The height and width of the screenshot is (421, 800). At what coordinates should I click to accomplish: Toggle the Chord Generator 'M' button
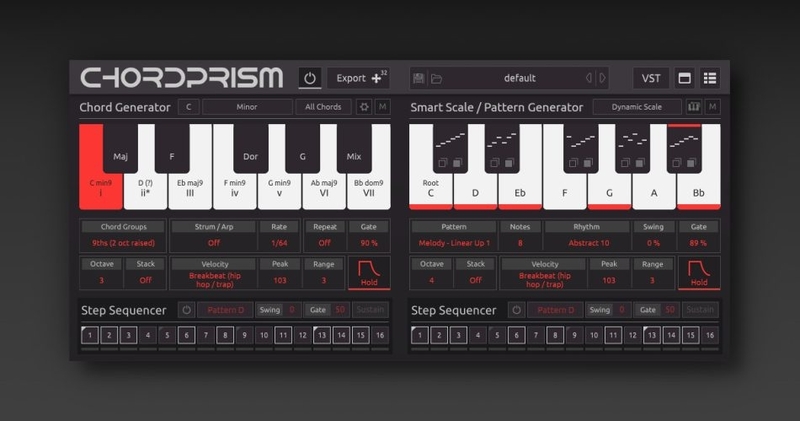point(383,107)
